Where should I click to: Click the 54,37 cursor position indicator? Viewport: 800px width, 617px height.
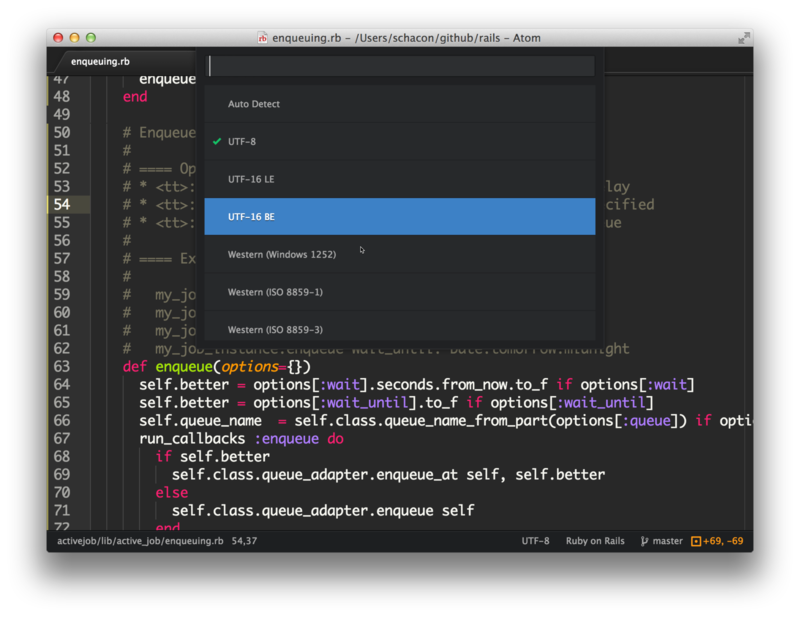(x=244, y=541)
